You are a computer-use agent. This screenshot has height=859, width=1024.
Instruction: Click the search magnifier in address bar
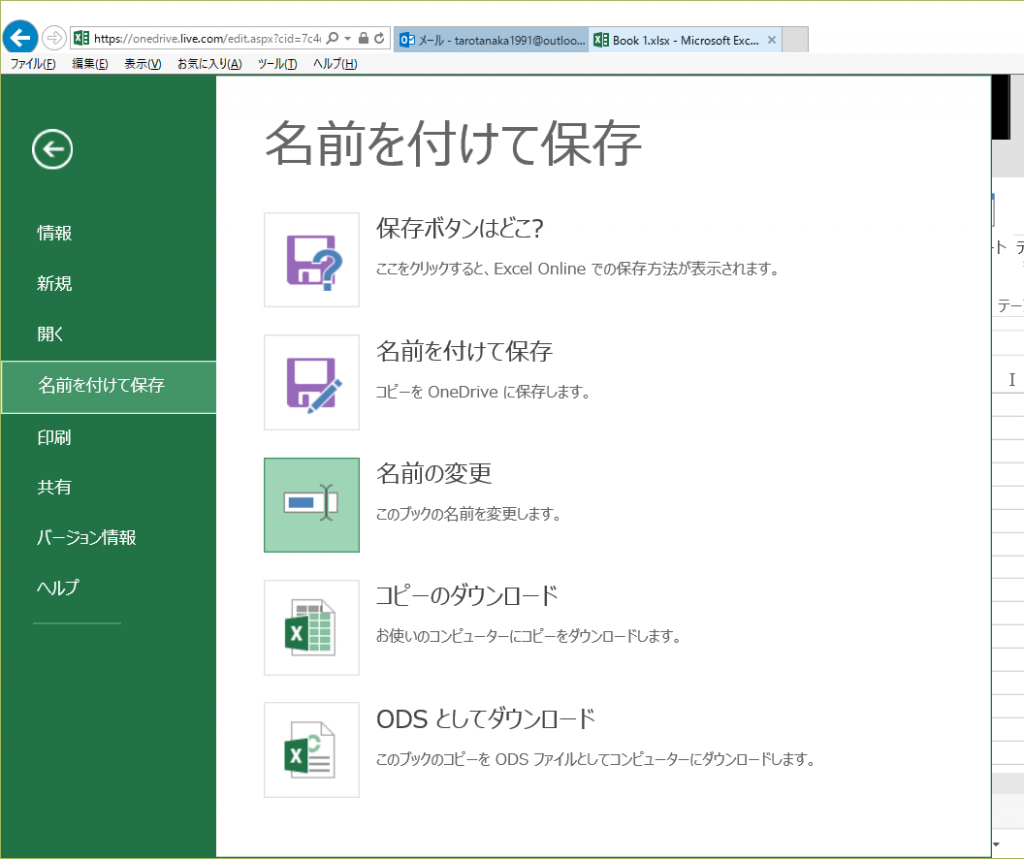332,38
